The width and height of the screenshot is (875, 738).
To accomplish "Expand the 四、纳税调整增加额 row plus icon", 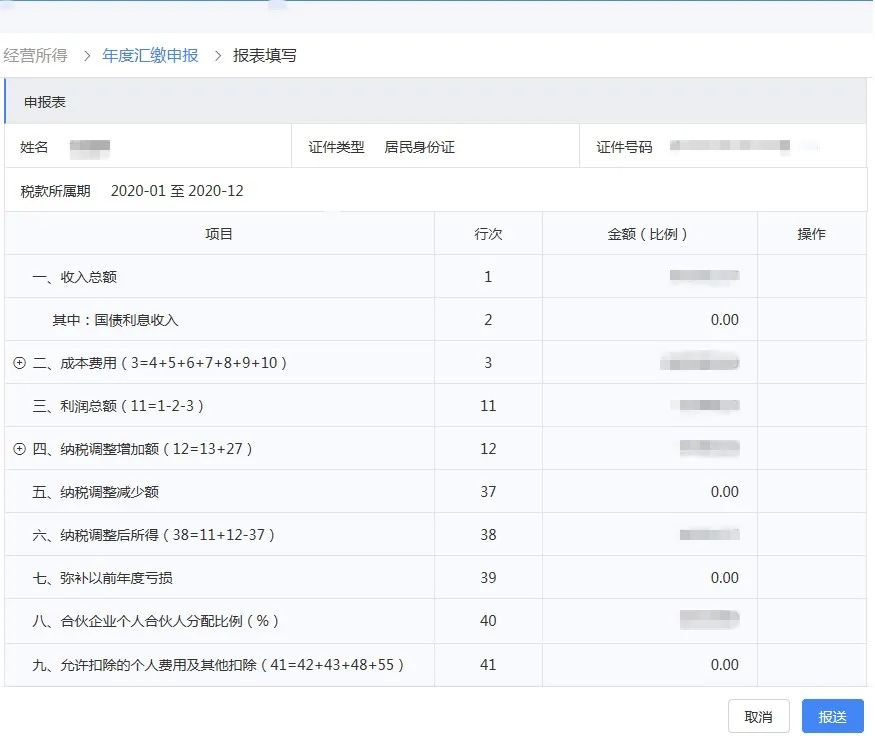I will (x=20, y=449).
